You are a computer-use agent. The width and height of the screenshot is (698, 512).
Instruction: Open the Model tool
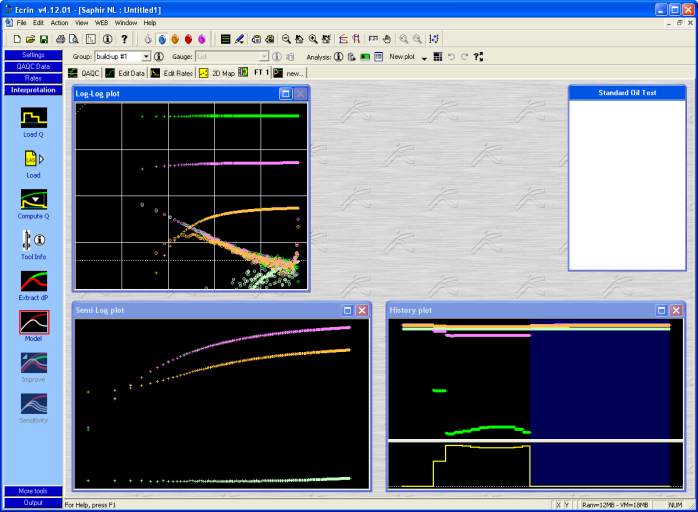click(x=33, y=322)
